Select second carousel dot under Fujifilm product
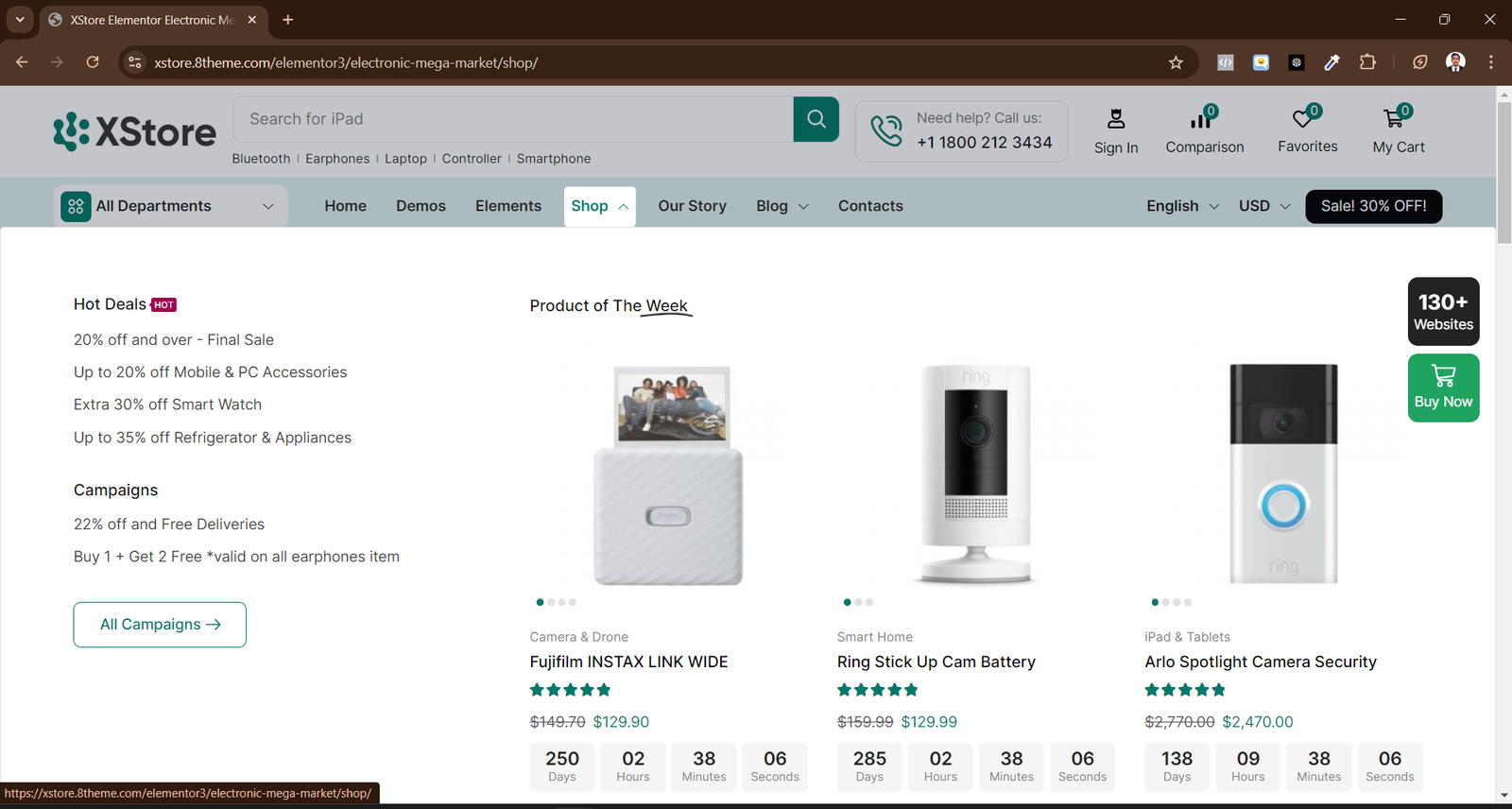The image size is (1512, 809). pyautogui.click(x=551, y=602)
